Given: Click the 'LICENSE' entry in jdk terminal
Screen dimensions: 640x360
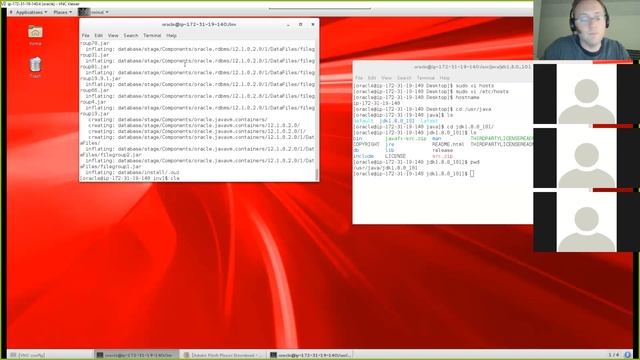Looking at the screenshot, I should [395, 156].
